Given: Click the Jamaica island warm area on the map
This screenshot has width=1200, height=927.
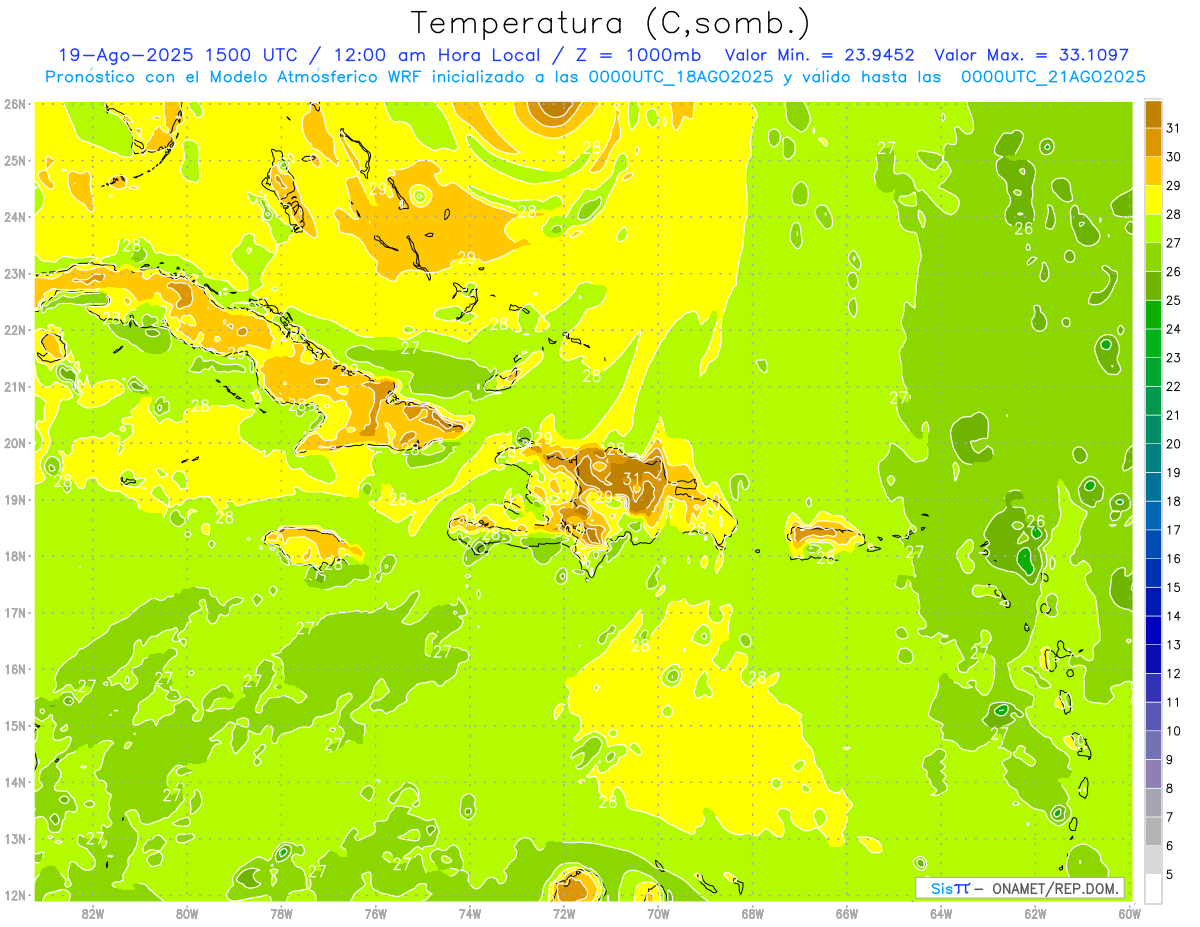Looking at the screenshot, I should click(312, 546).
